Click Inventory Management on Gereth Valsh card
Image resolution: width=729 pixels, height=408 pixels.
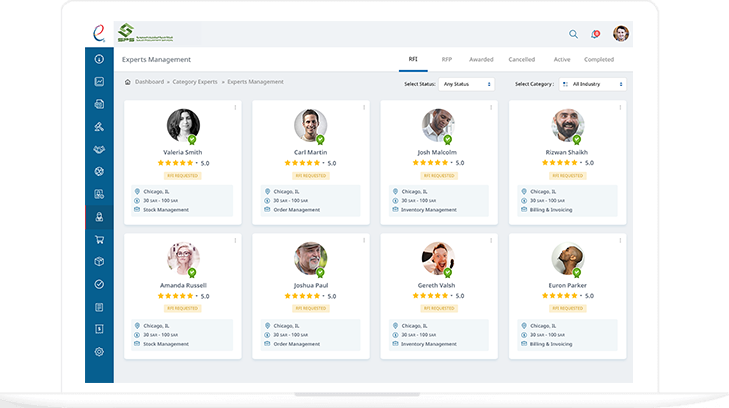pos(429,344)
